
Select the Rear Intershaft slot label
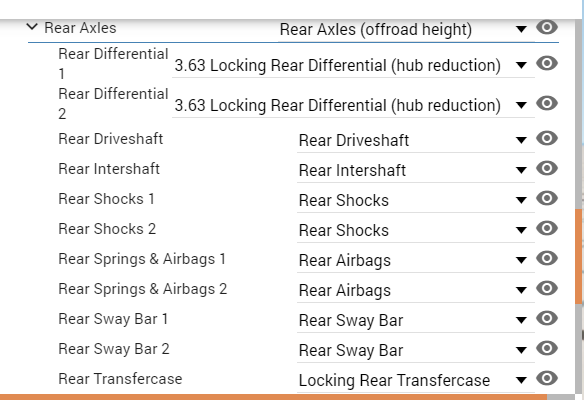tap(109, 169)
